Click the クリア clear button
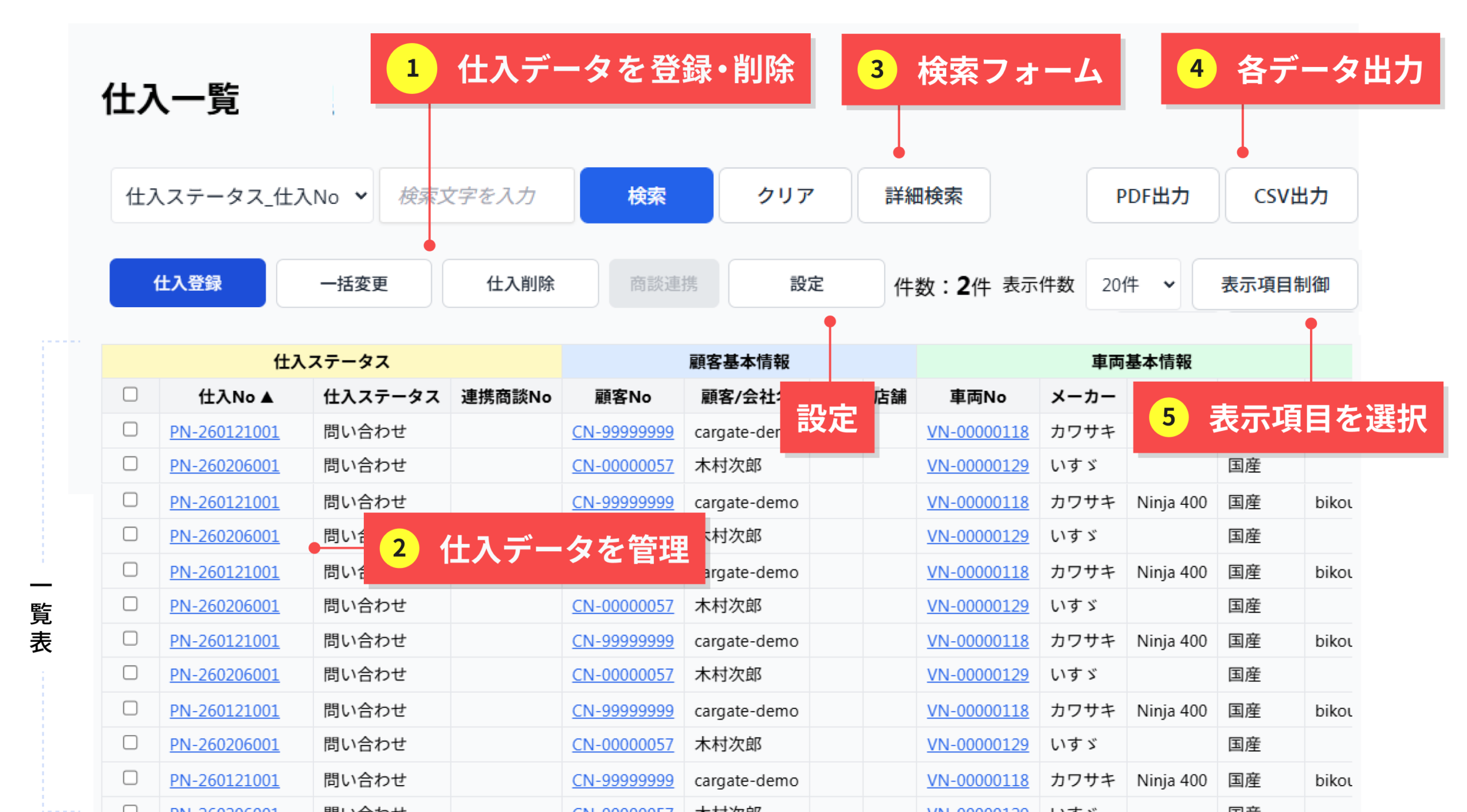 click(x=785, y=195)
